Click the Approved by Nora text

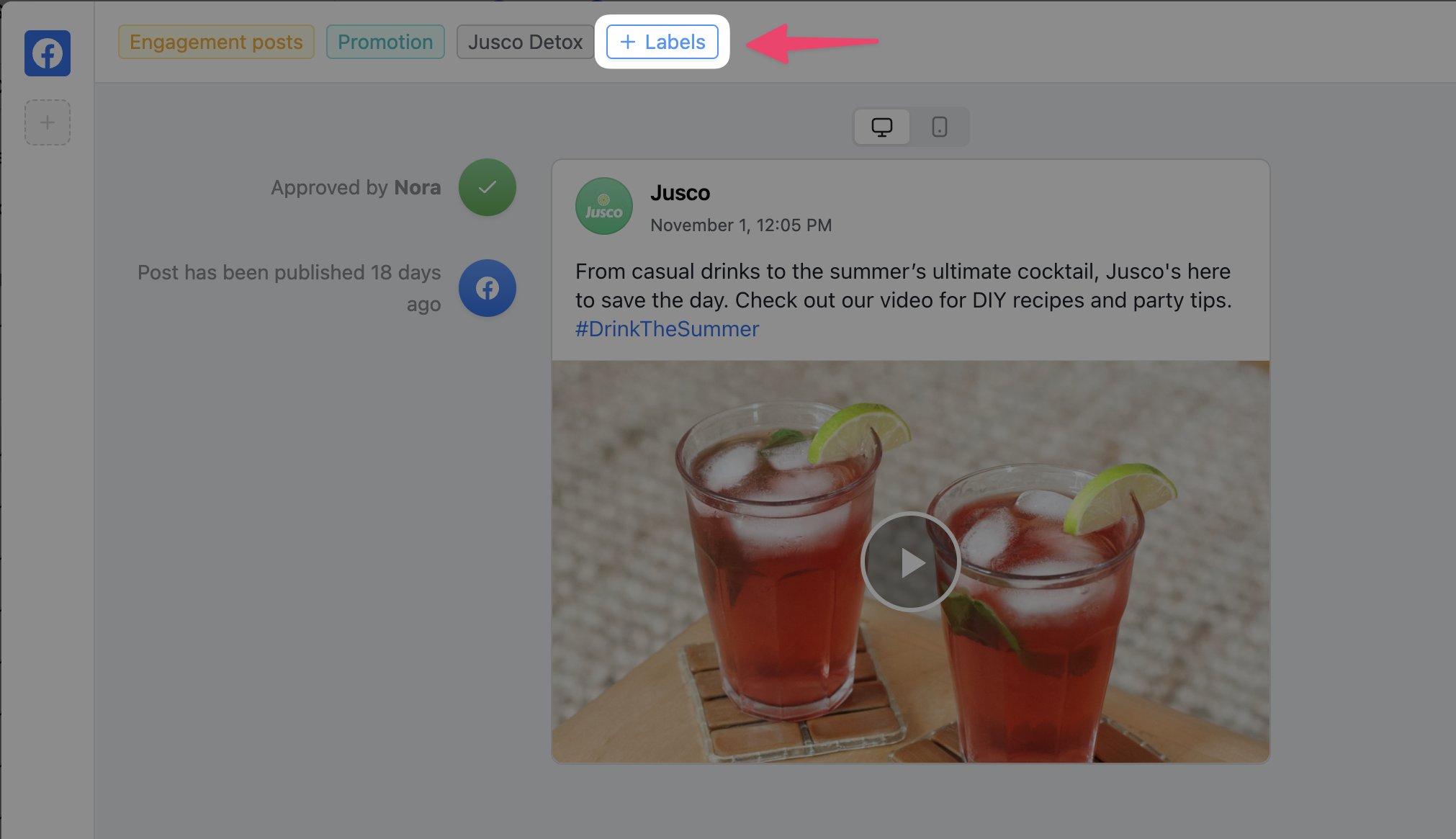(x=356, y=187)
